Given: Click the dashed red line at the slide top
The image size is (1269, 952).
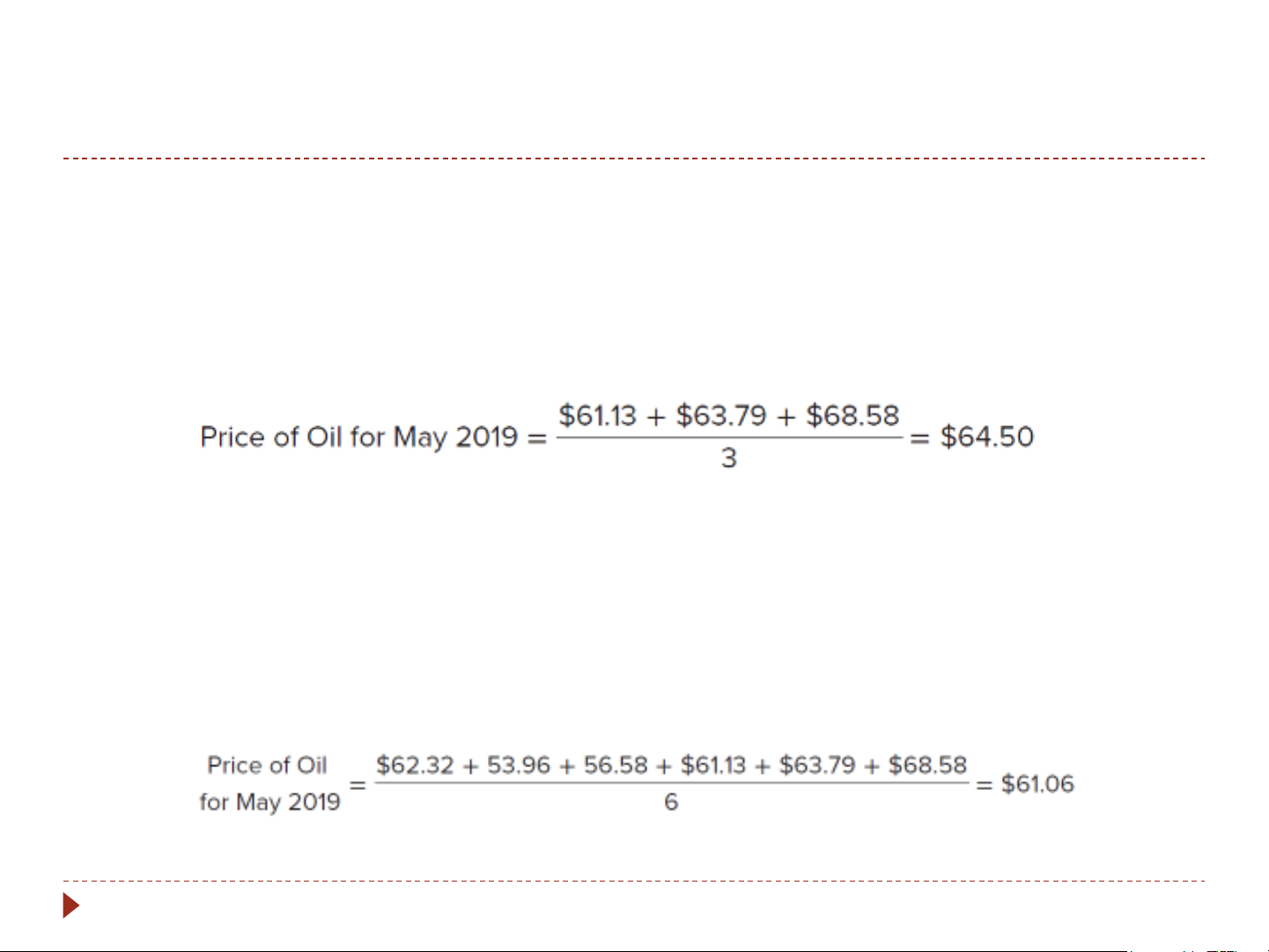Looking at the screenshot, I should [634, 159].
